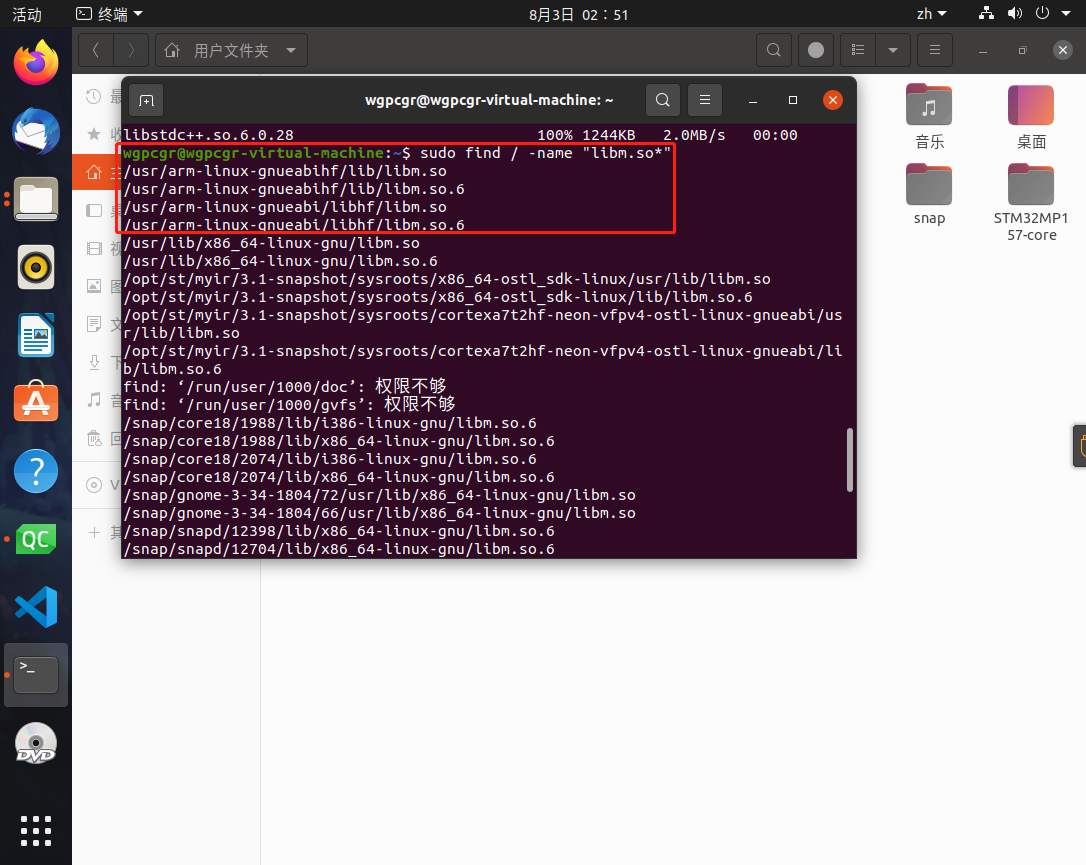Image resolution: width=1086 pixels, height=865 pixels.
Task: Open LibreOffice Writer from the dock
Action: [36, 335]
